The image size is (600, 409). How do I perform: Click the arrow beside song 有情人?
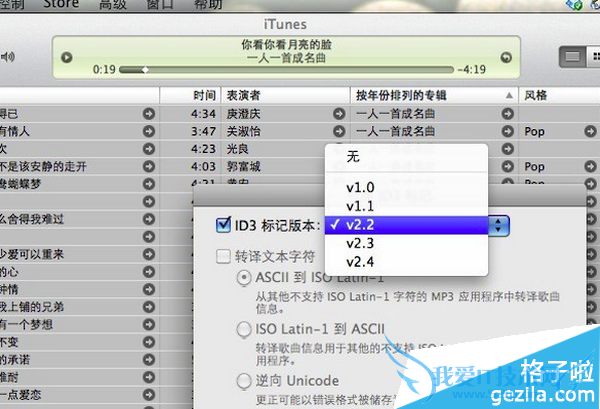(x=149, y=131)
